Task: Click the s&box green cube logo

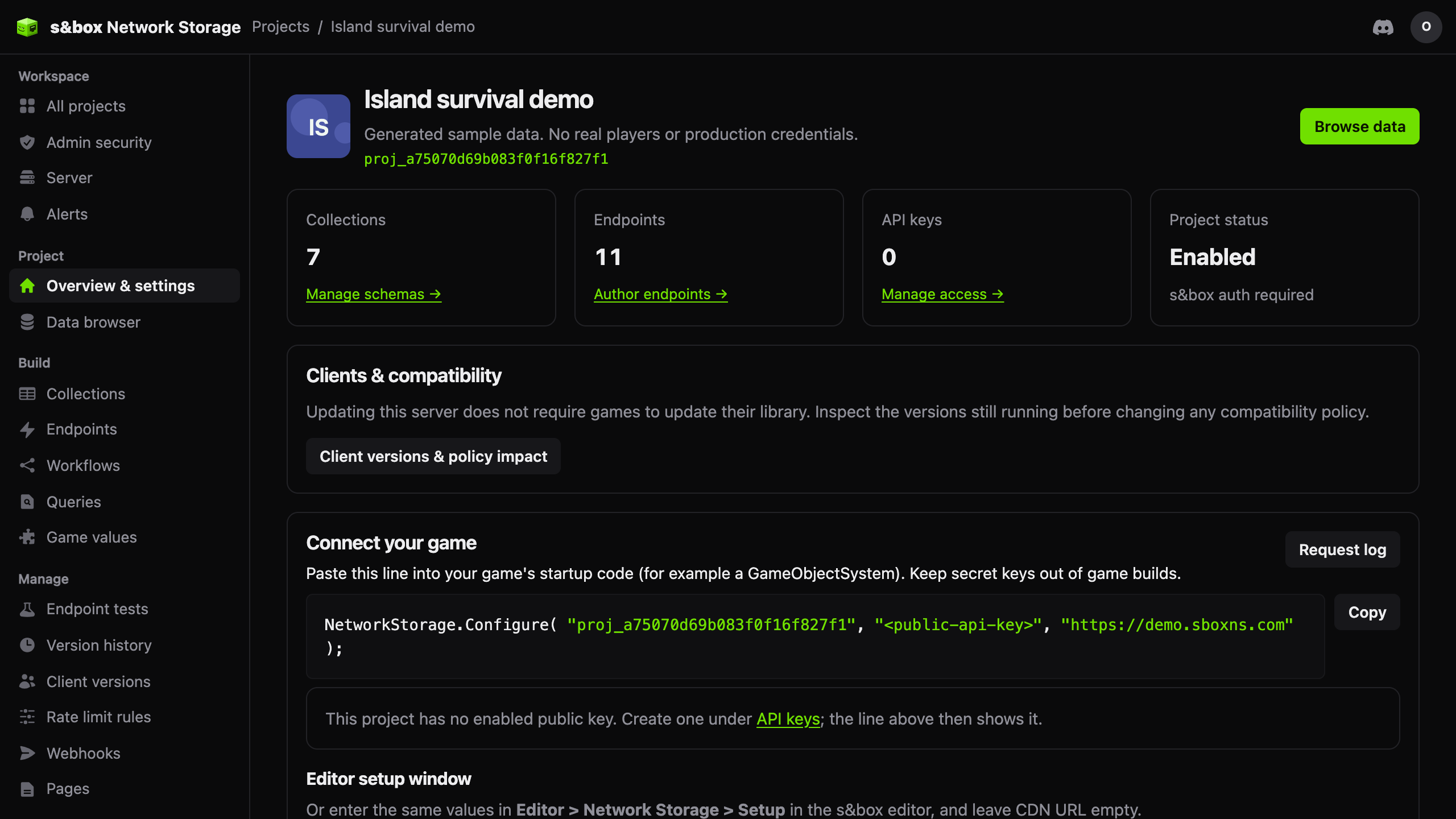Action: click(27, 27)
